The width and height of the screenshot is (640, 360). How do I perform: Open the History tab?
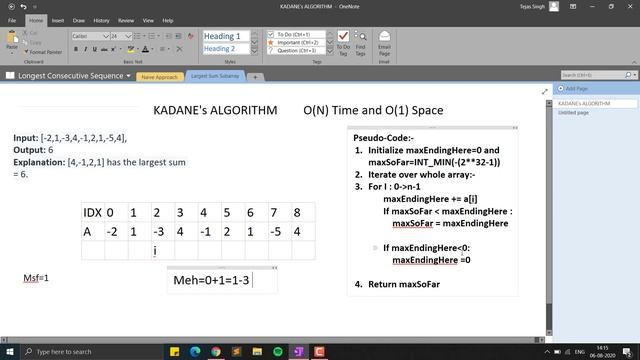click(101, 20)
